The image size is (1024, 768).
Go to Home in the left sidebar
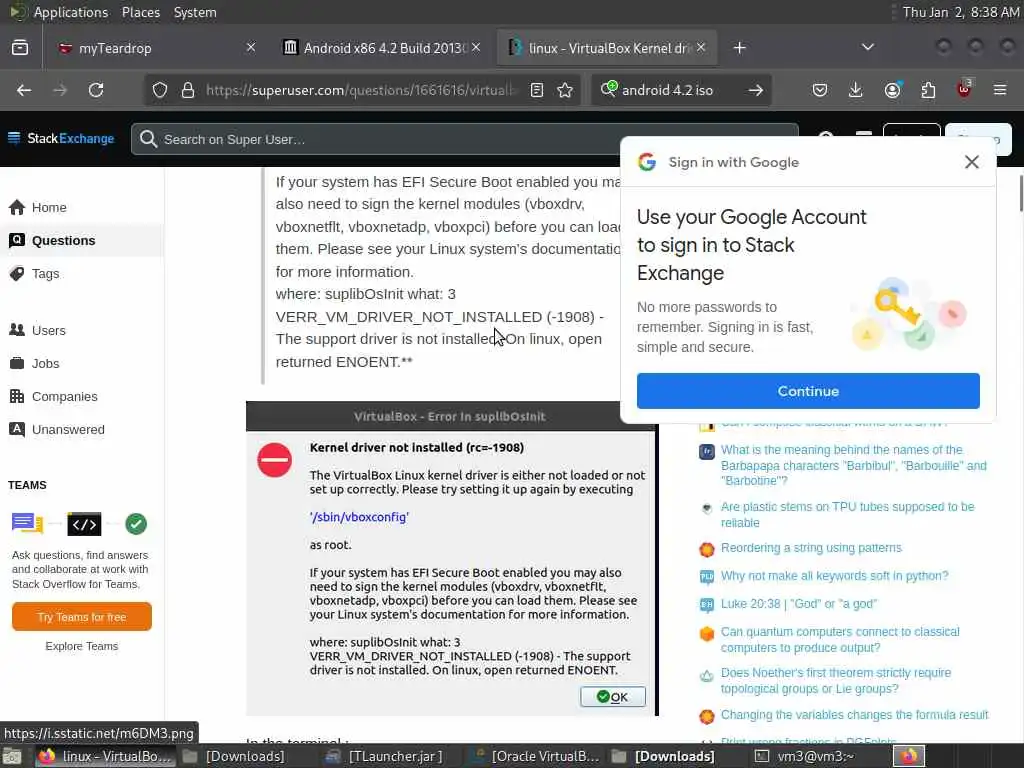pyautogui.click(x=49, y=207)
